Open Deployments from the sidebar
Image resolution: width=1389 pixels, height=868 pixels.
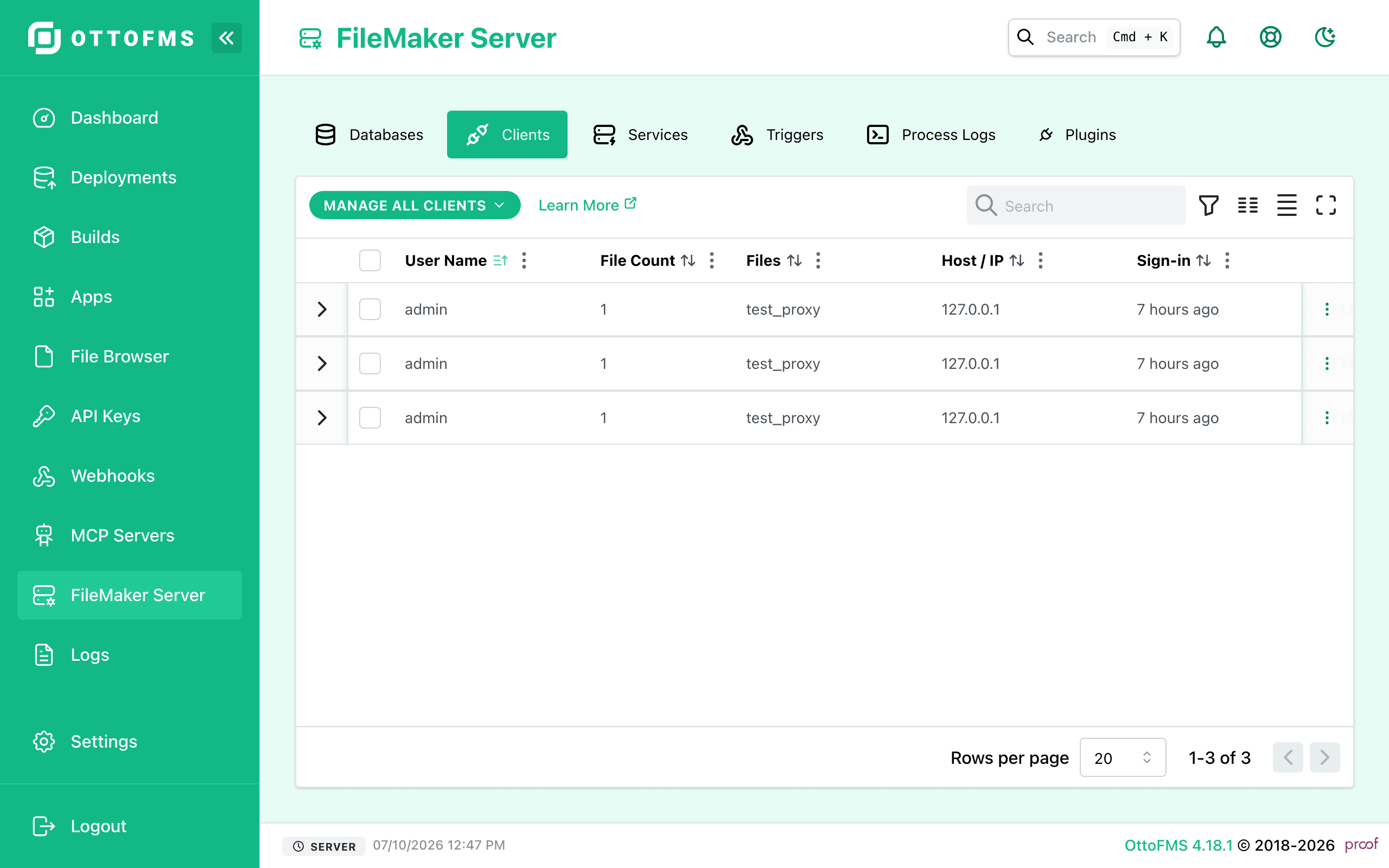(x=130, y=177)
